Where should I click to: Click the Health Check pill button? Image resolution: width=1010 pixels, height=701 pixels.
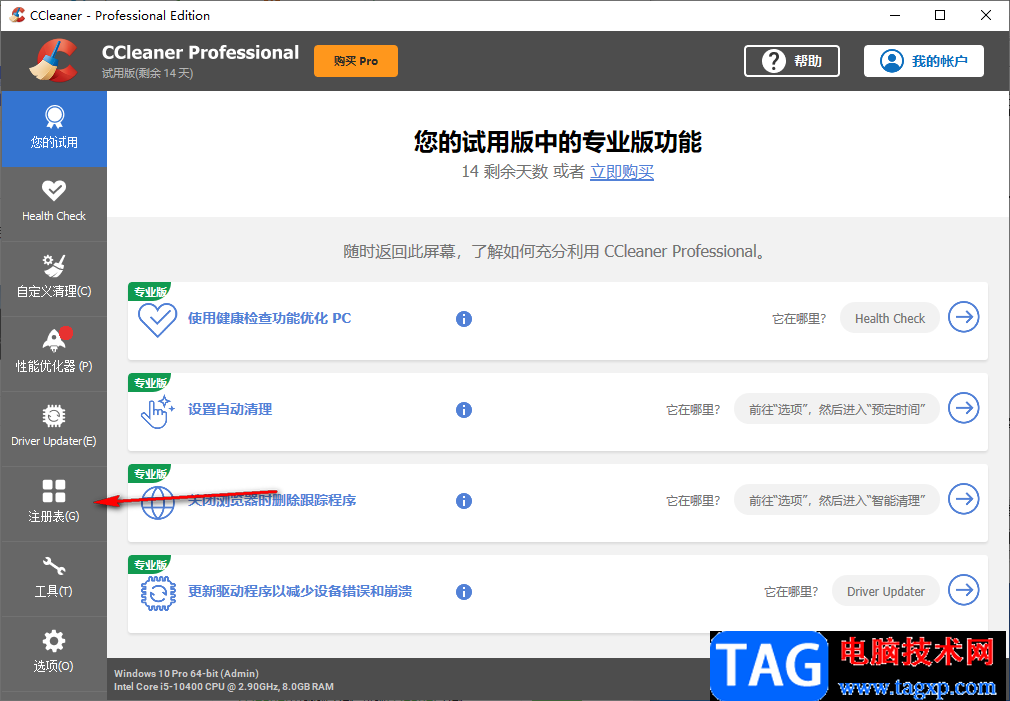889,318
